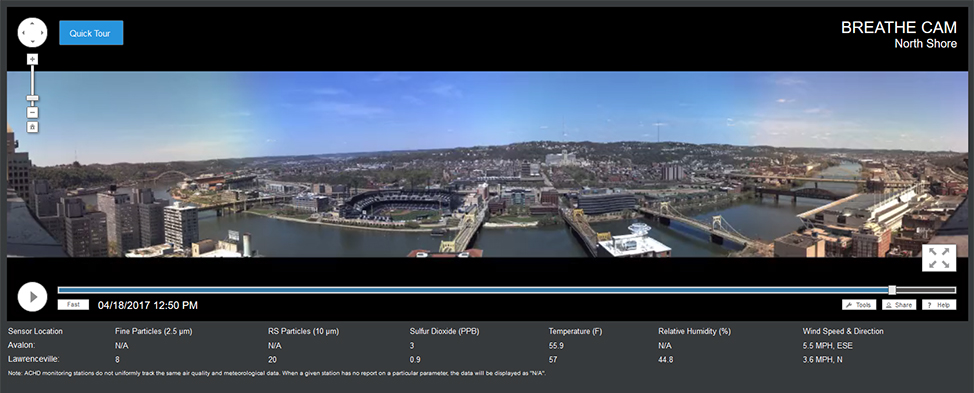Click the Fine Particles (2.5 µm) header
This screenshot has height=393, width=974.
(153, 332)
